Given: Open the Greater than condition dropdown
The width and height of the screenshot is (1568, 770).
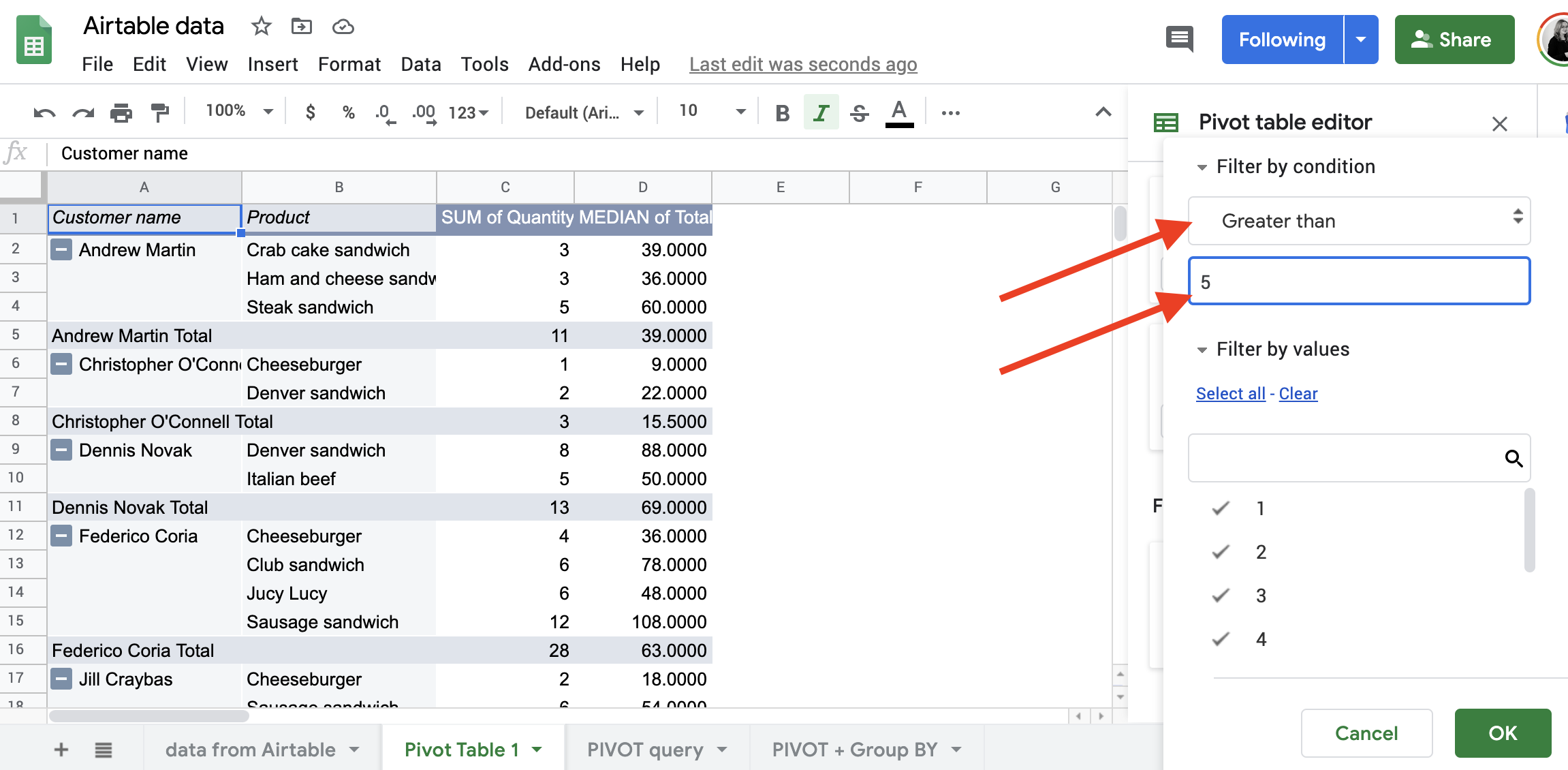Looking at the screenshot, I should coord(1358,221).
